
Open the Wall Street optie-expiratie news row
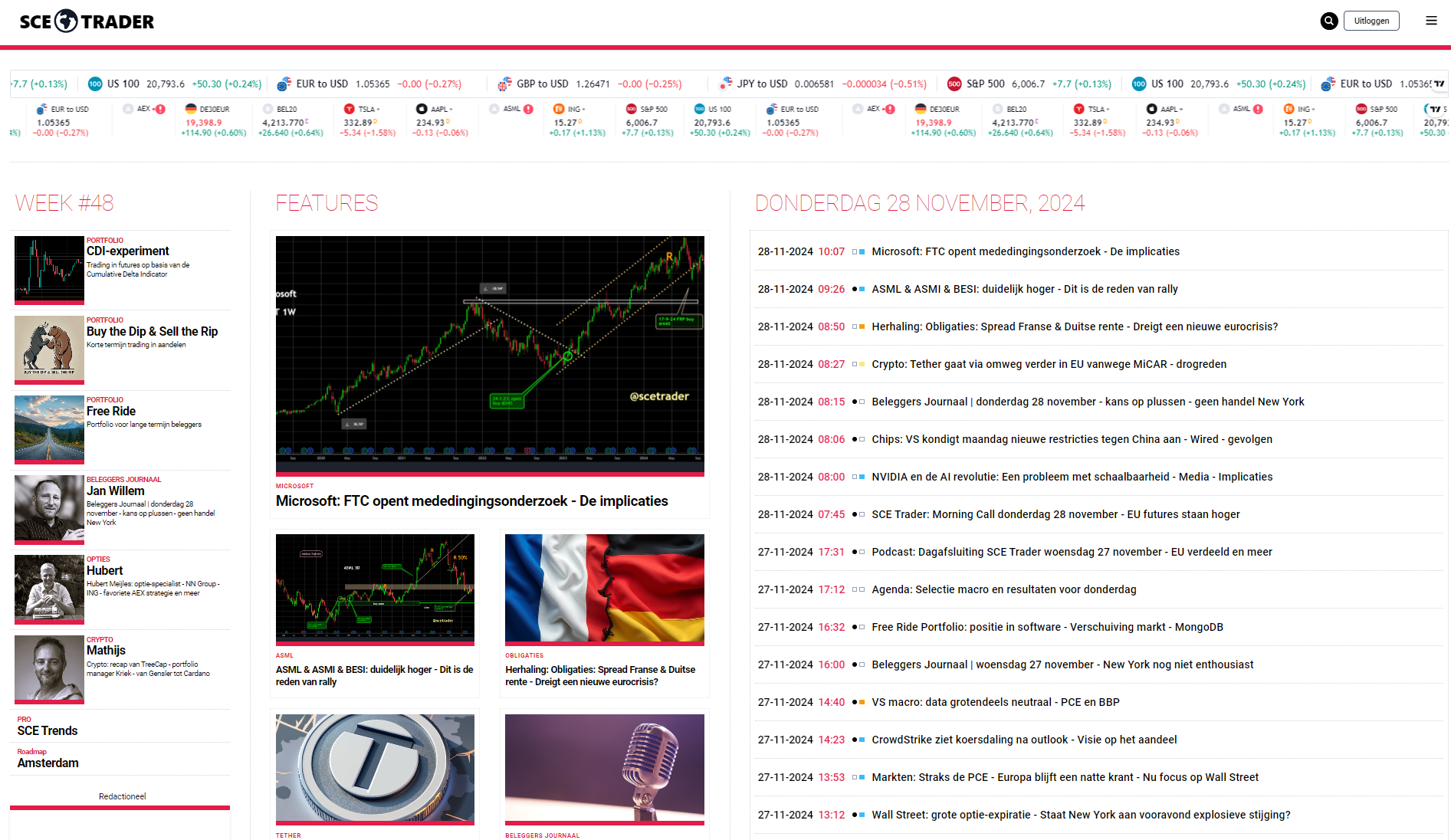click(x=1098, y=815)
